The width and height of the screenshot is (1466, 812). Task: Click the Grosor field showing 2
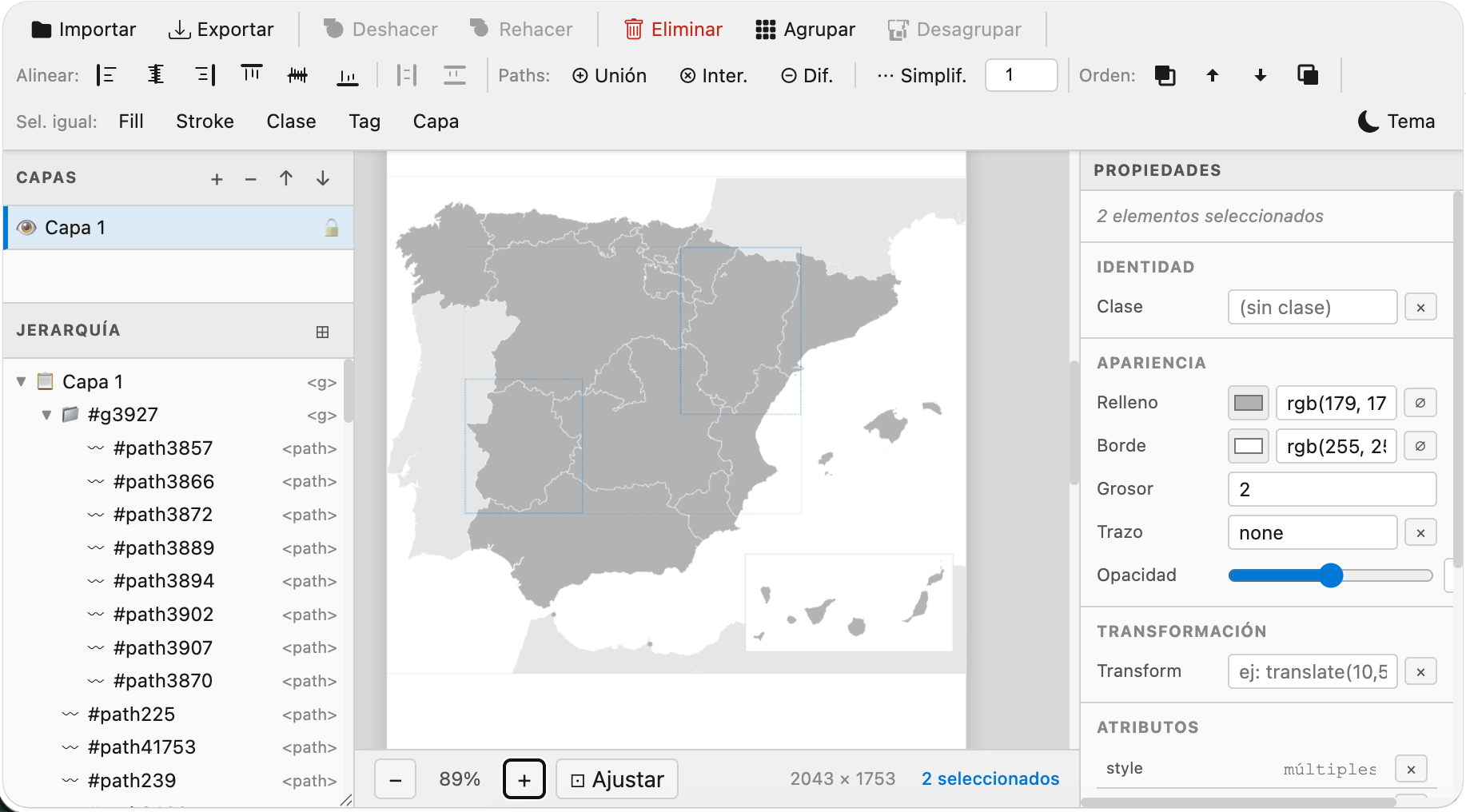[x=1332, y=489]
